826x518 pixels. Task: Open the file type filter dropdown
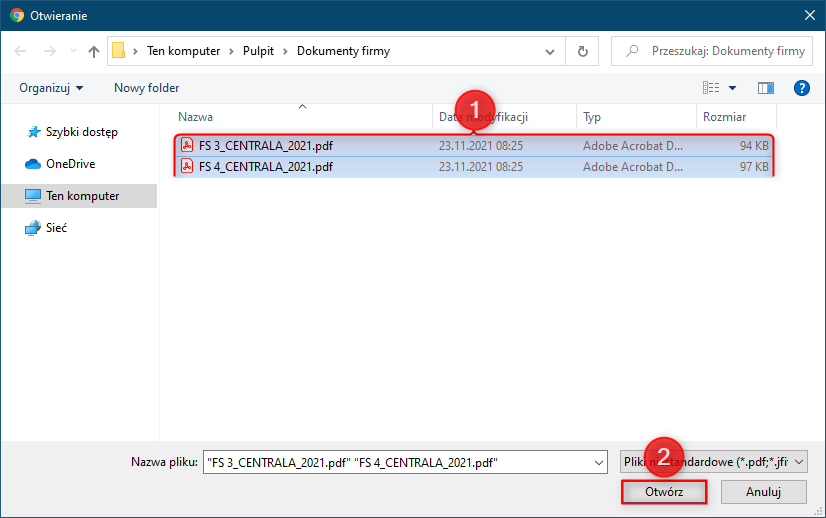click(714, 462)
